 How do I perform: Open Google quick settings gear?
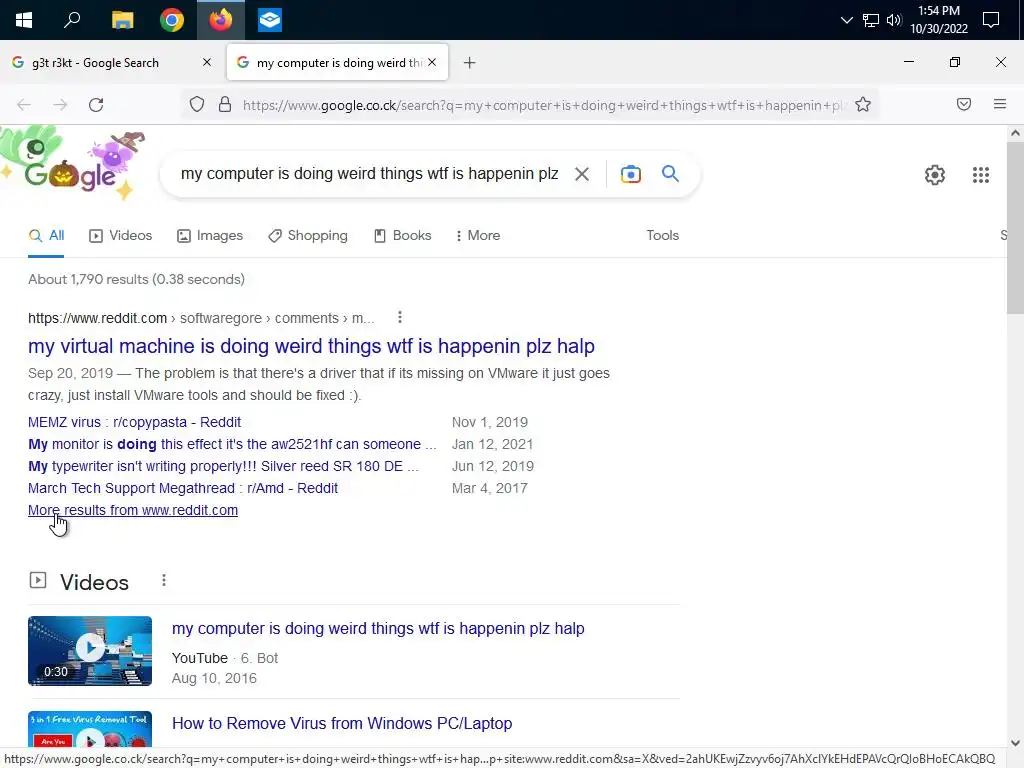pyautogui.click(x=935, y=175)
